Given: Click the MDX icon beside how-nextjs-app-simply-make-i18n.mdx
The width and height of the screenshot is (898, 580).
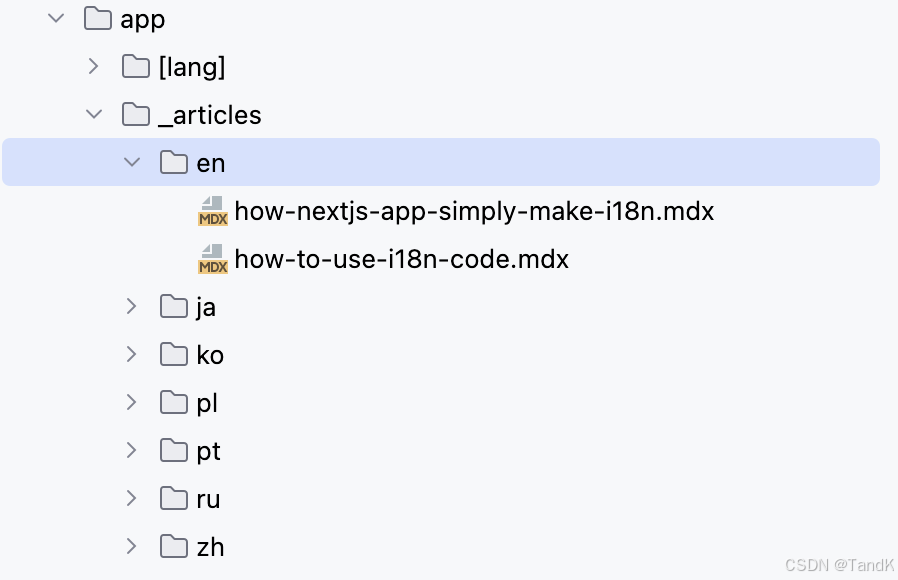Looking at the screenshot, I should coord(212,211).
